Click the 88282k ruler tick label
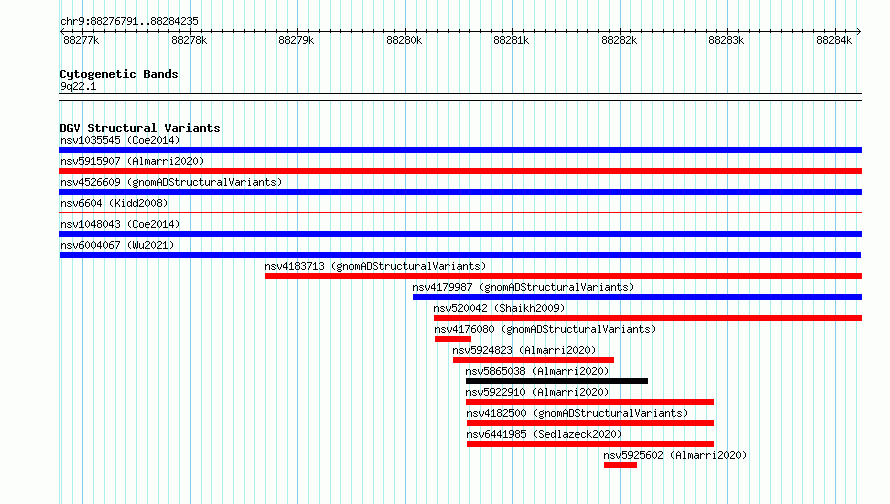Screen dimensions: 890x504 tap(619, 40)
